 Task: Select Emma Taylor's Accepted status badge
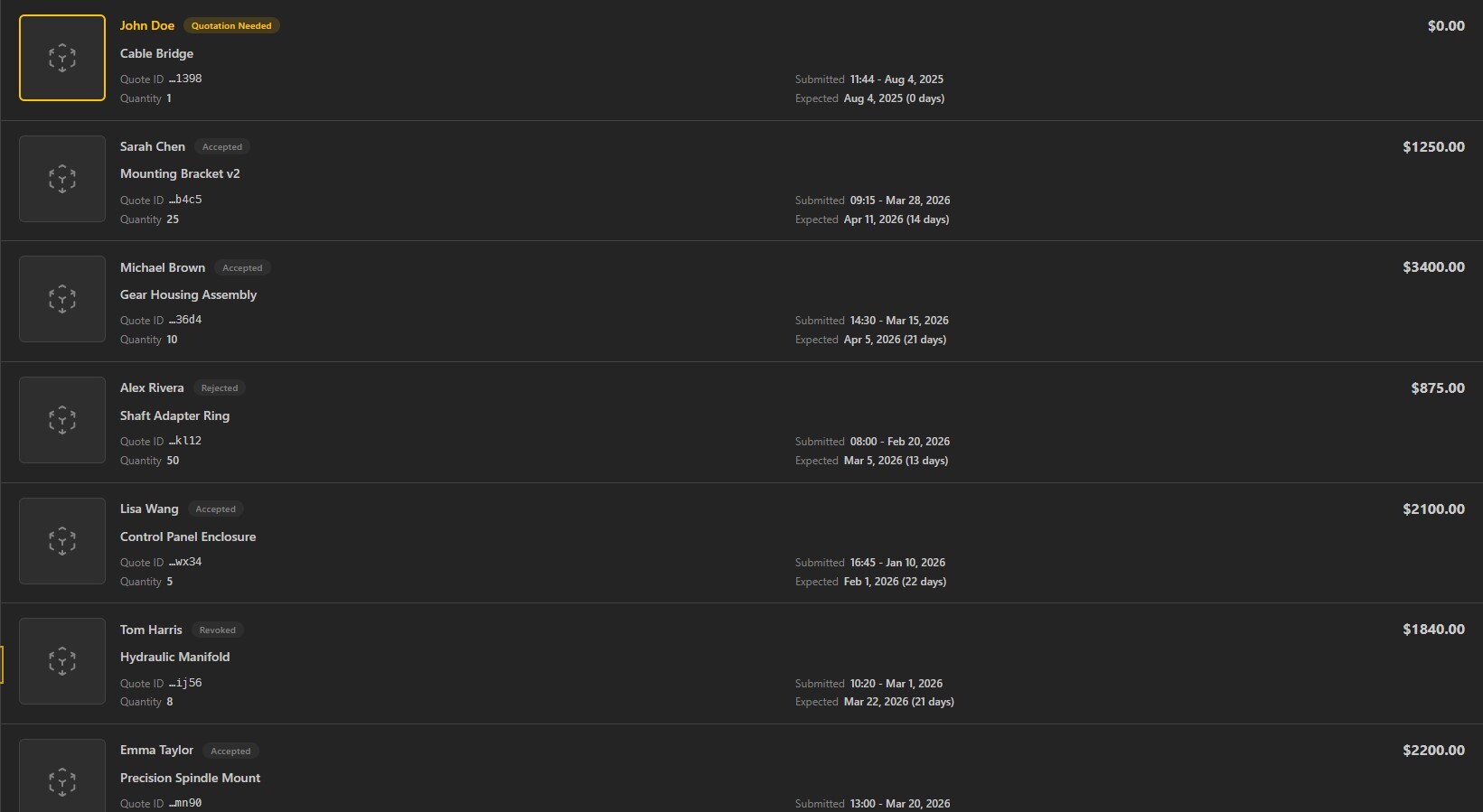coord(230,751)
